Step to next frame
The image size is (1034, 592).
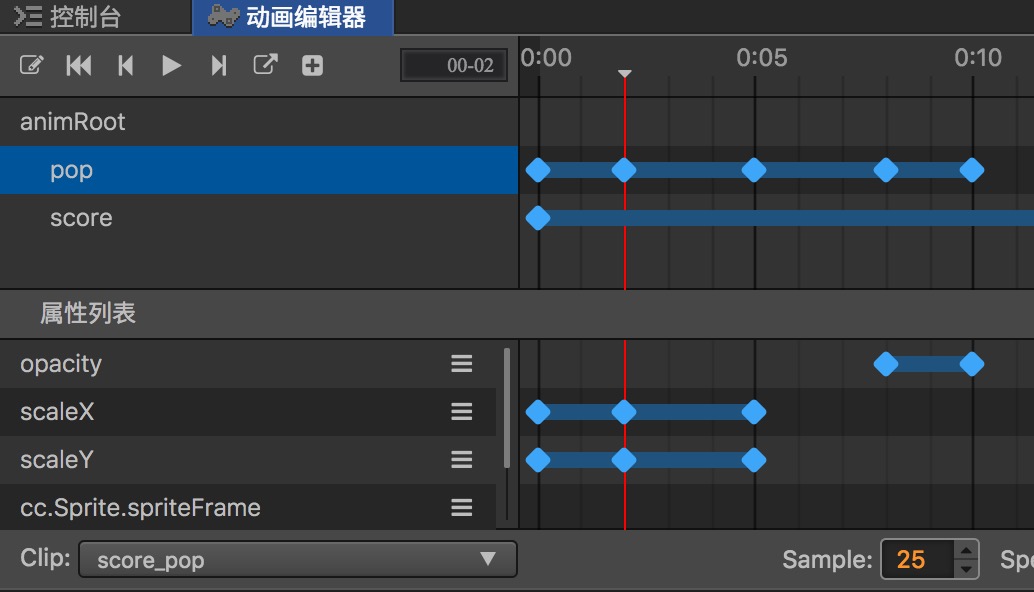click(x=219, y=65)
